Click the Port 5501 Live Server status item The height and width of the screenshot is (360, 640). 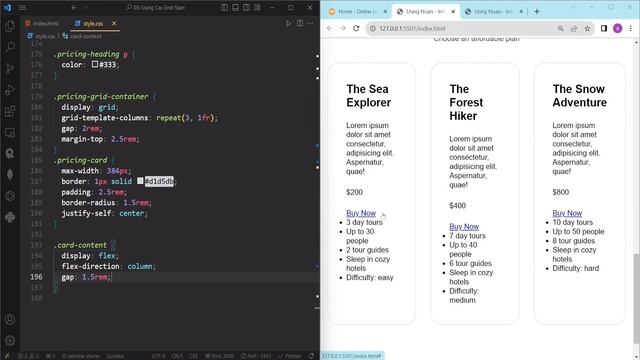point(256,356)
